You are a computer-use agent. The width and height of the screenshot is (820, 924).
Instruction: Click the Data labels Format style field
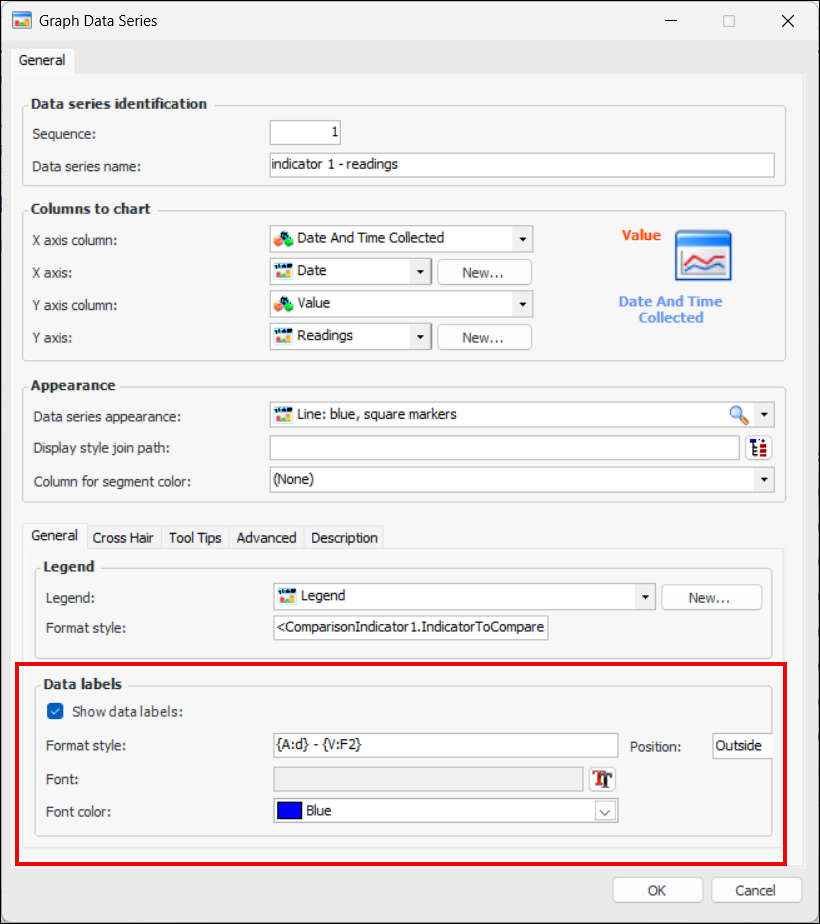point(446,745)
